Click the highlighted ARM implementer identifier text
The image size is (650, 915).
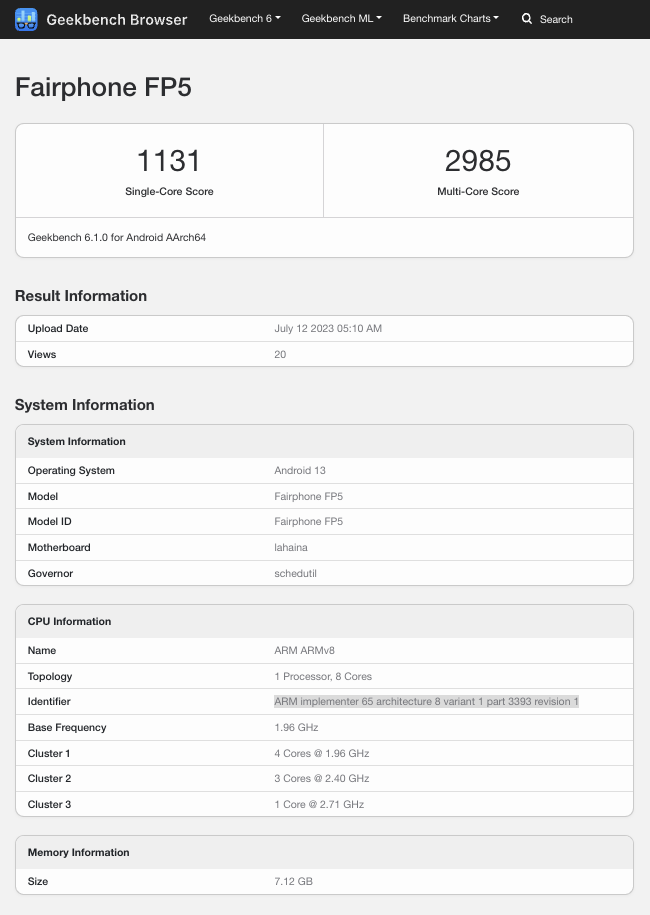tap(426, 702)
